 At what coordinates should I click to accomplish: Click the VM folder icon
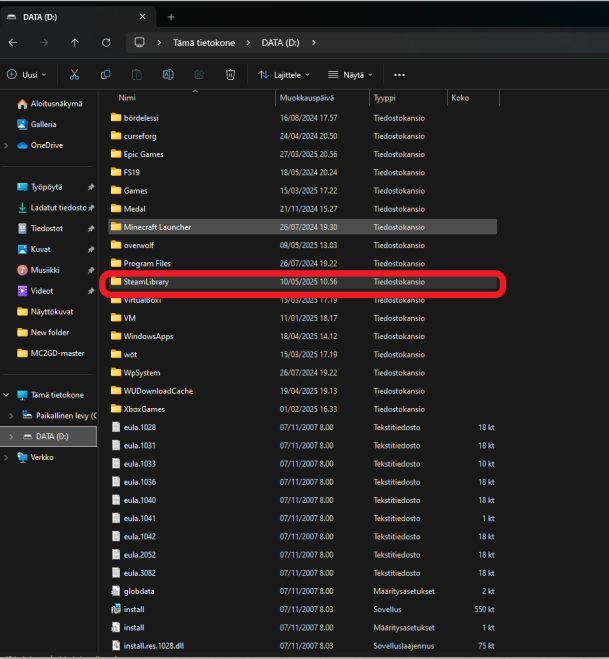(116, 318)
